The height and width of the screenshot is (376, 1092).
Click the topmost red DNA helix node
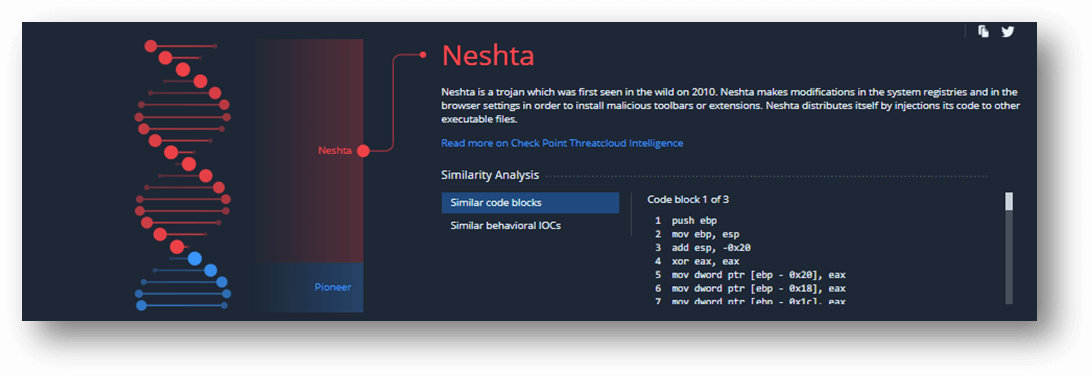[150, 46]
